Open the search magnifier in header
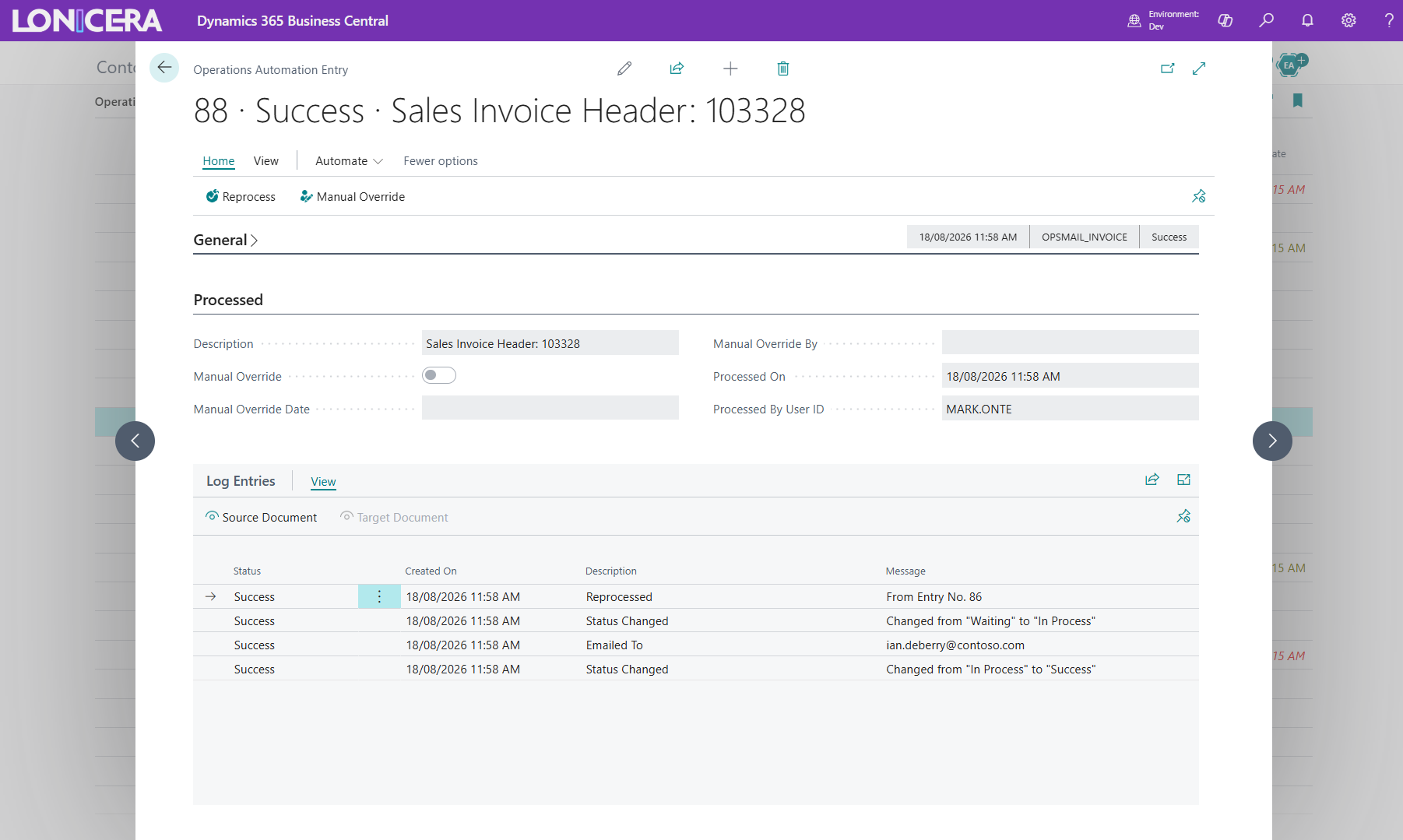1403x840 pixels. click(1267, 20)
